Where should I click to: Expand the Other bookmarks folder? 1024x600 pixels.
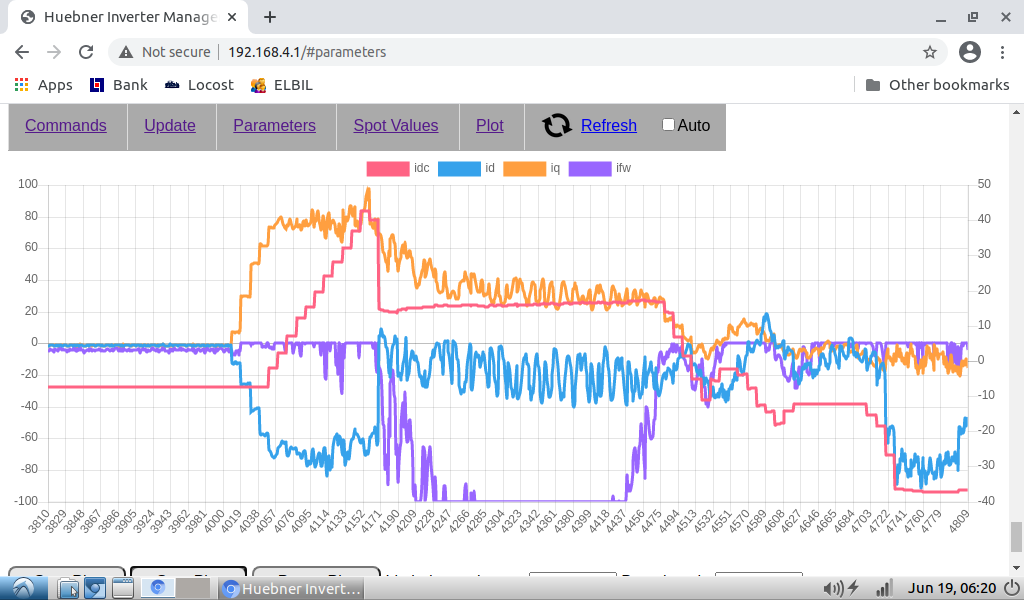[x=937, y=85]
